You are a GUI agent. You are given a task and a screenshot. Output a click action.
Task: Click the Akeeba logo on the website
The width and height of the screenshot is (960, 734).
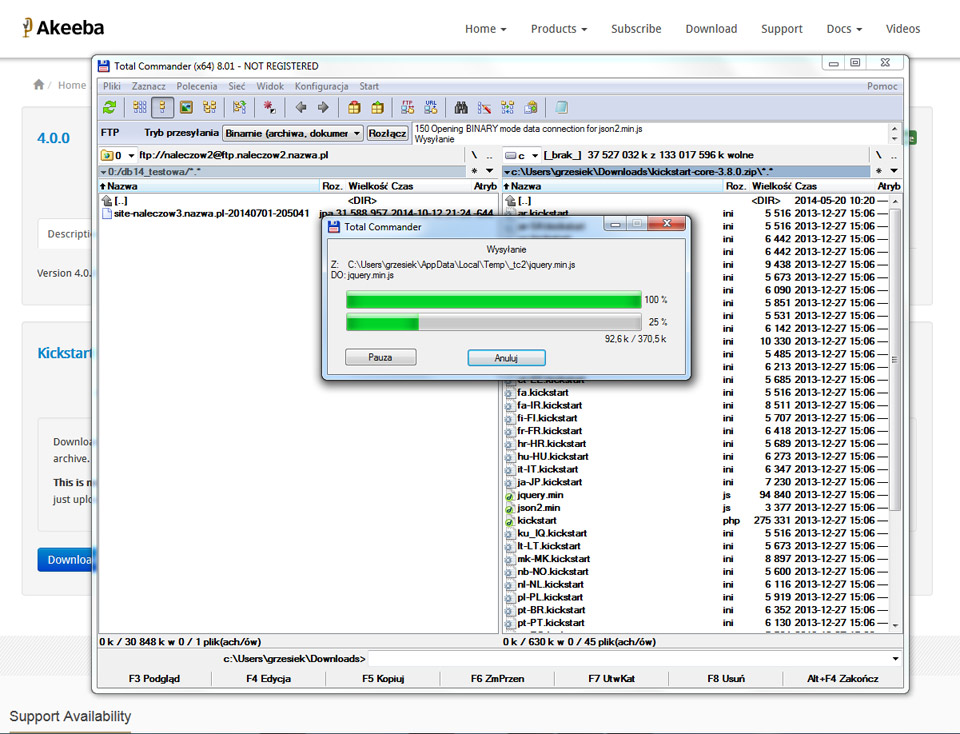(x=63, y=28)
